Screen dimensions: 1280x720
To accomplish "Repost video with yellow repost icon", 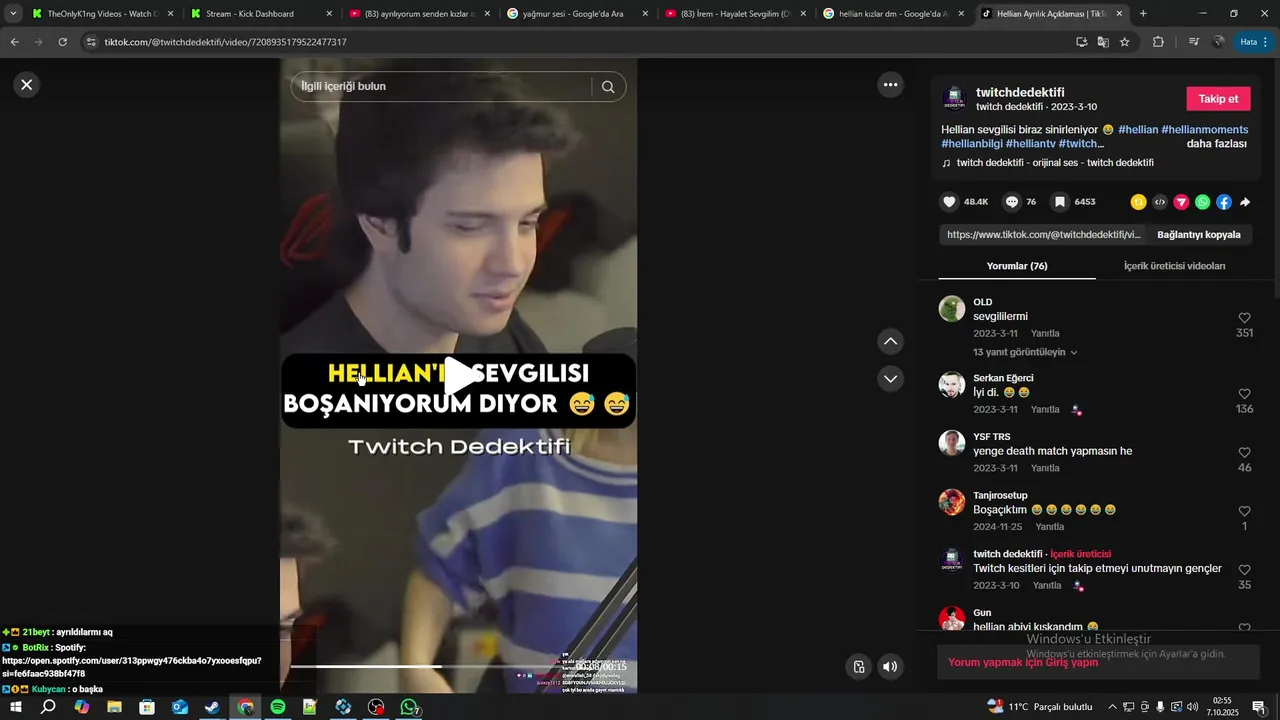I will (1138, 202).
